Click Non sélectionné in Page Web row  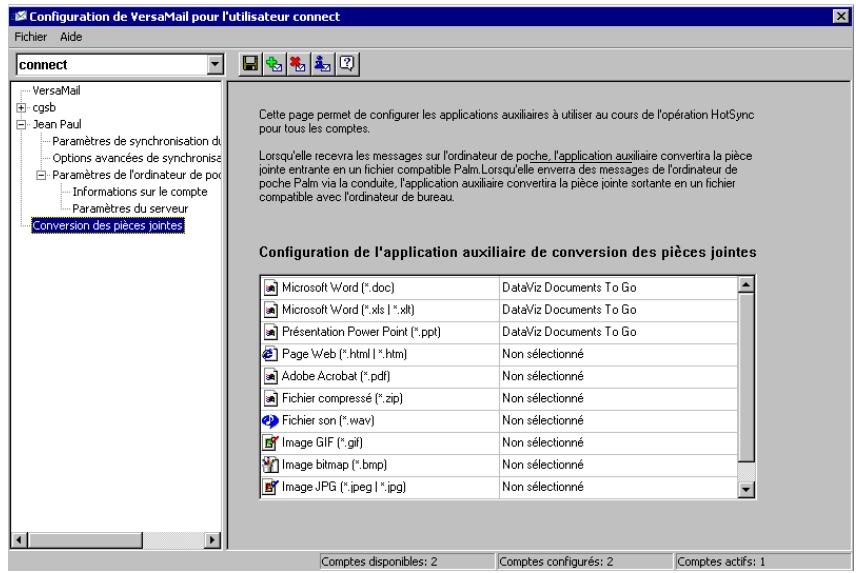543,354
